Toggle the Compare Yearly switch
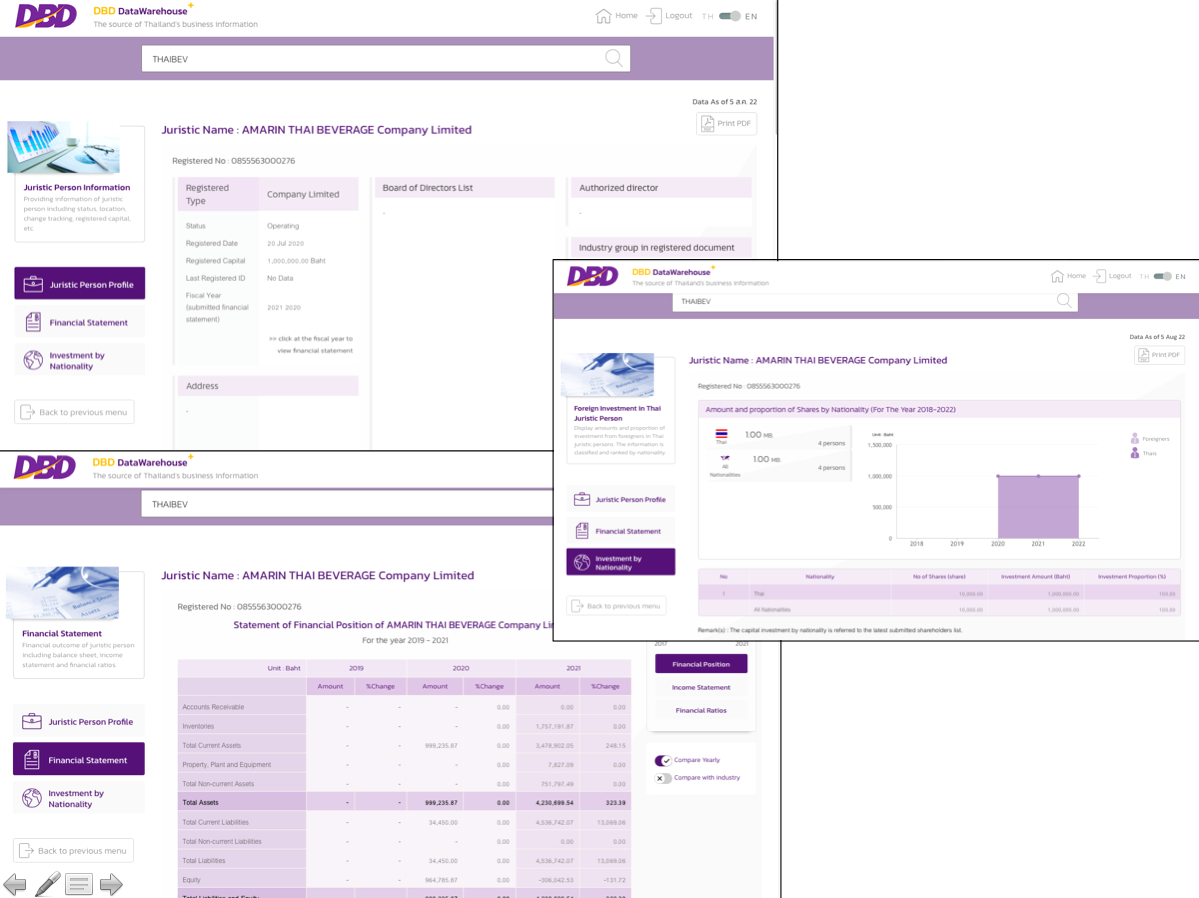This screenshot has width=1199, height=898. [663, 760]
